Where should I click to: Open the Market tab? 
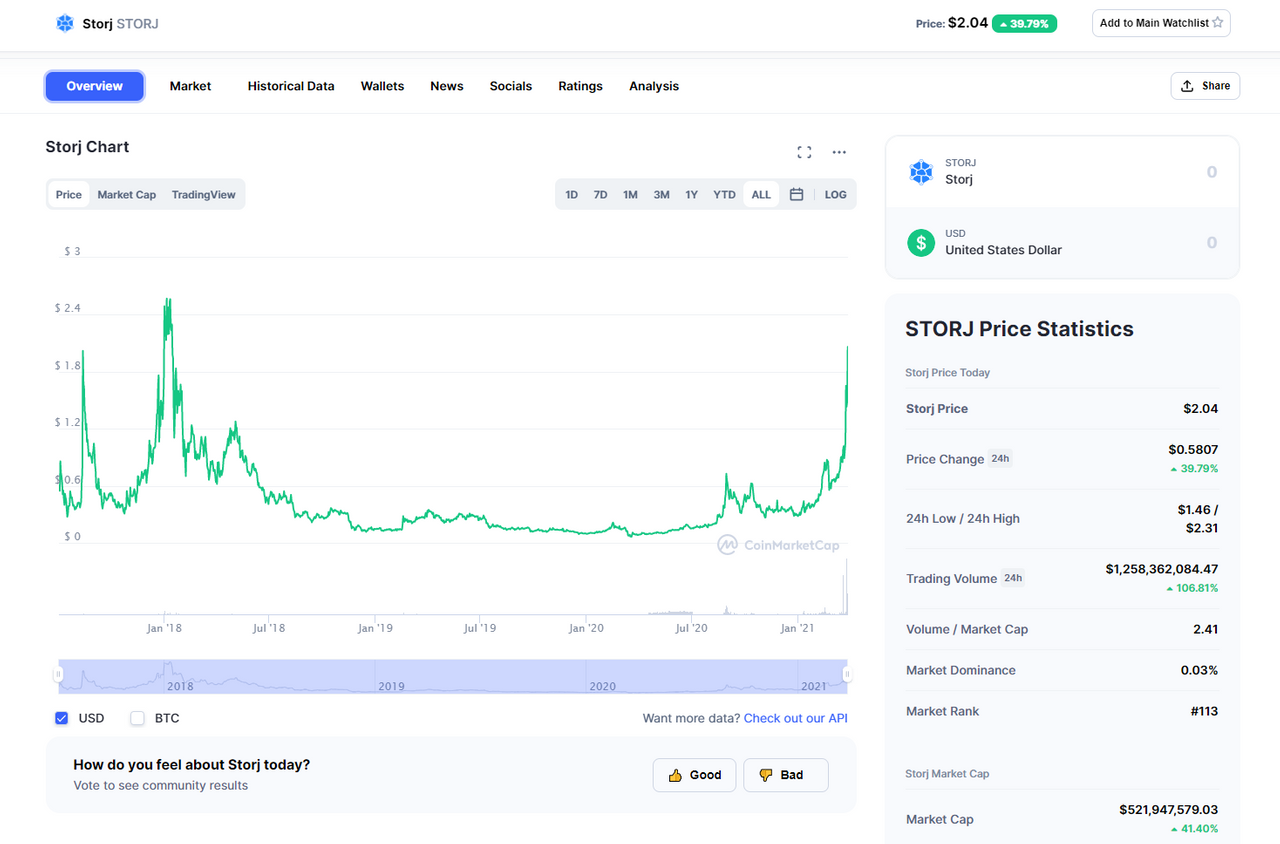[190, 86]
